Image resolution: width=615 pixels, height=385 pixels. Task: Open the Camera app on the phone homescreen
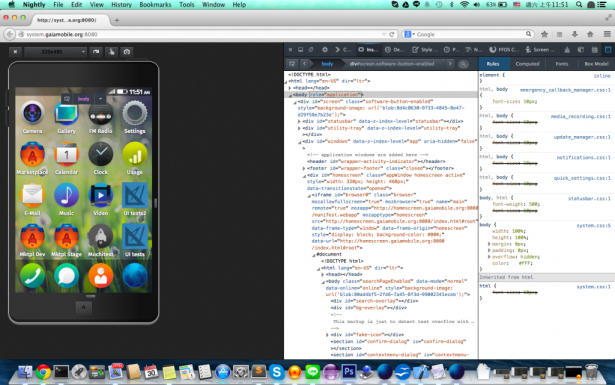[x=32, y=117]
